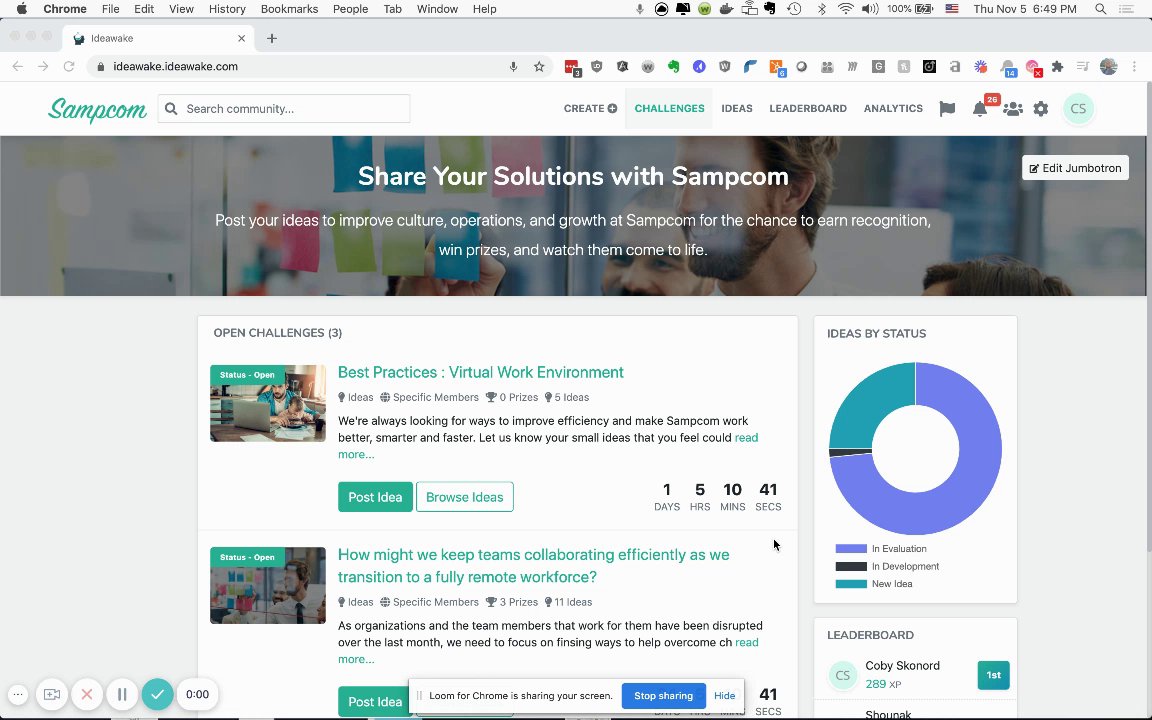Open Chrome extensions puzzle icon
The width and height of the screenshot is (1152, 720).
(1057, 66)
